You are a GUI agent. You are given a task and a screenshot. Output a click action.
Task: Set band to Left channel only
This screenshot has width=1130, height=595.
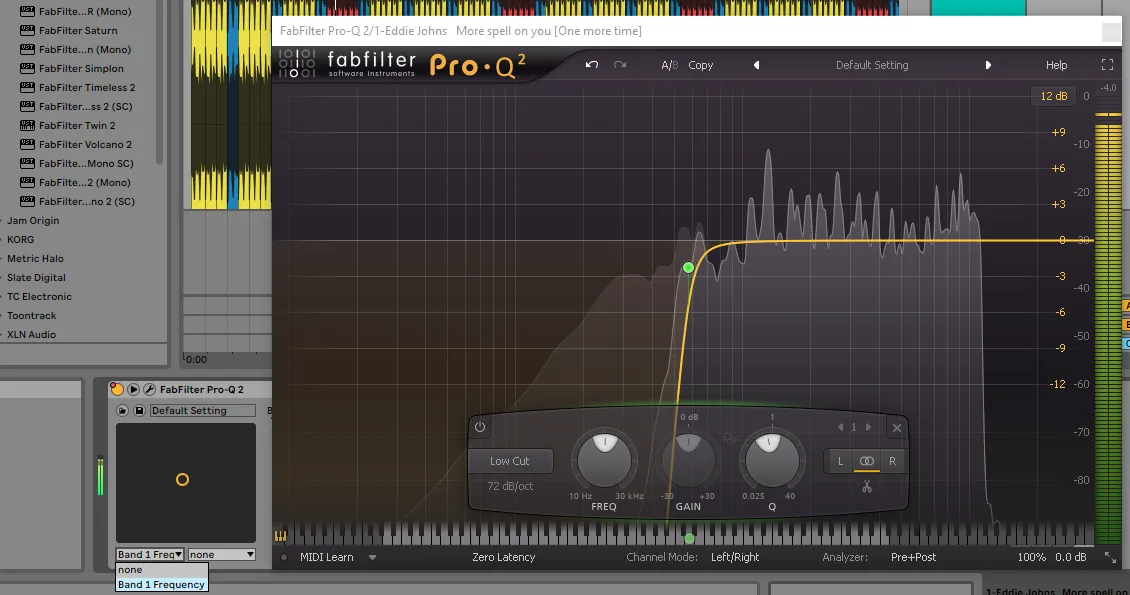pyautogui.click(x=840, y=461)
